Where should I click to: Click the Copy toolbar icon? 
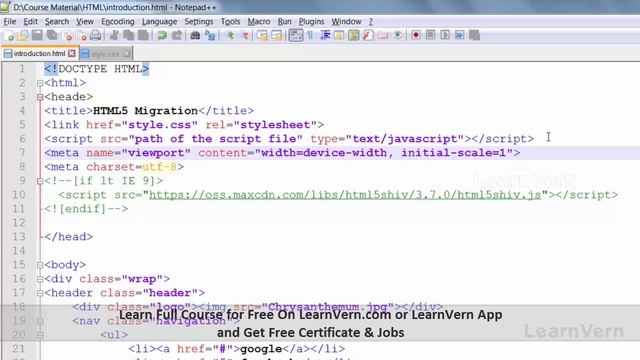point(129,36)
